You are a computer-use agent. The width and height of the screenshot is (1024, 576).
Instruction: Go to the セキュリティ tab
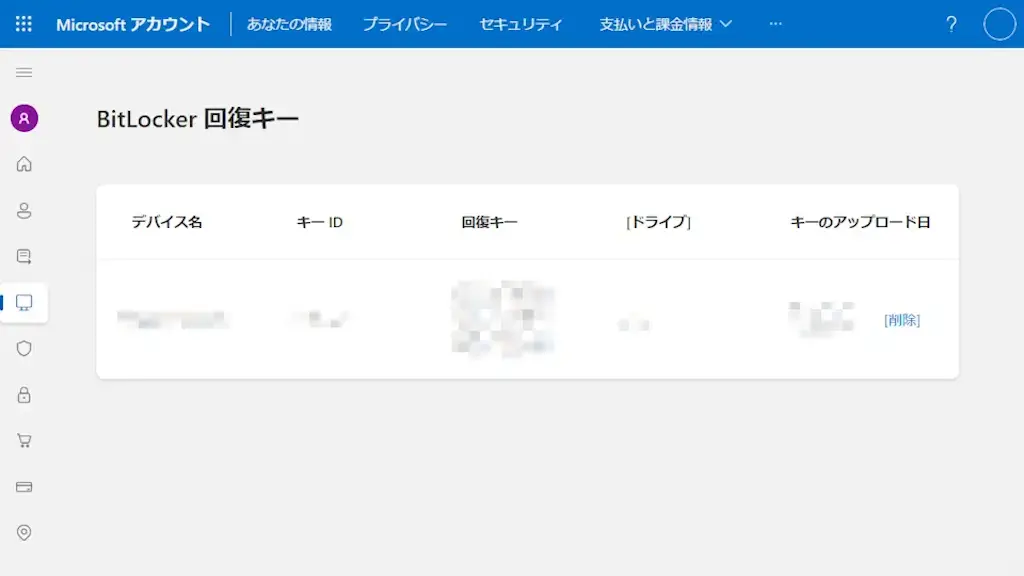pos(521,24)
